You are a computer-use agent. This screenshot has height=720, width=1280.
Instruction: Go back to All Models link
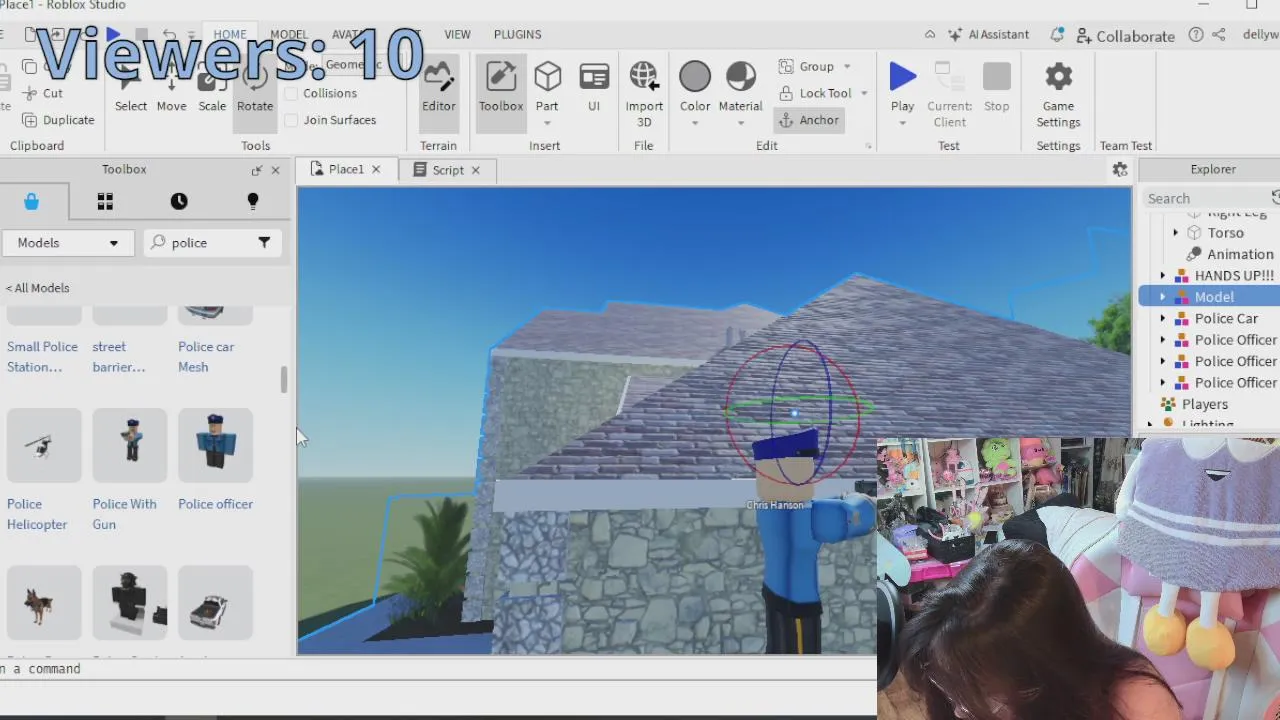coord(38,288)
